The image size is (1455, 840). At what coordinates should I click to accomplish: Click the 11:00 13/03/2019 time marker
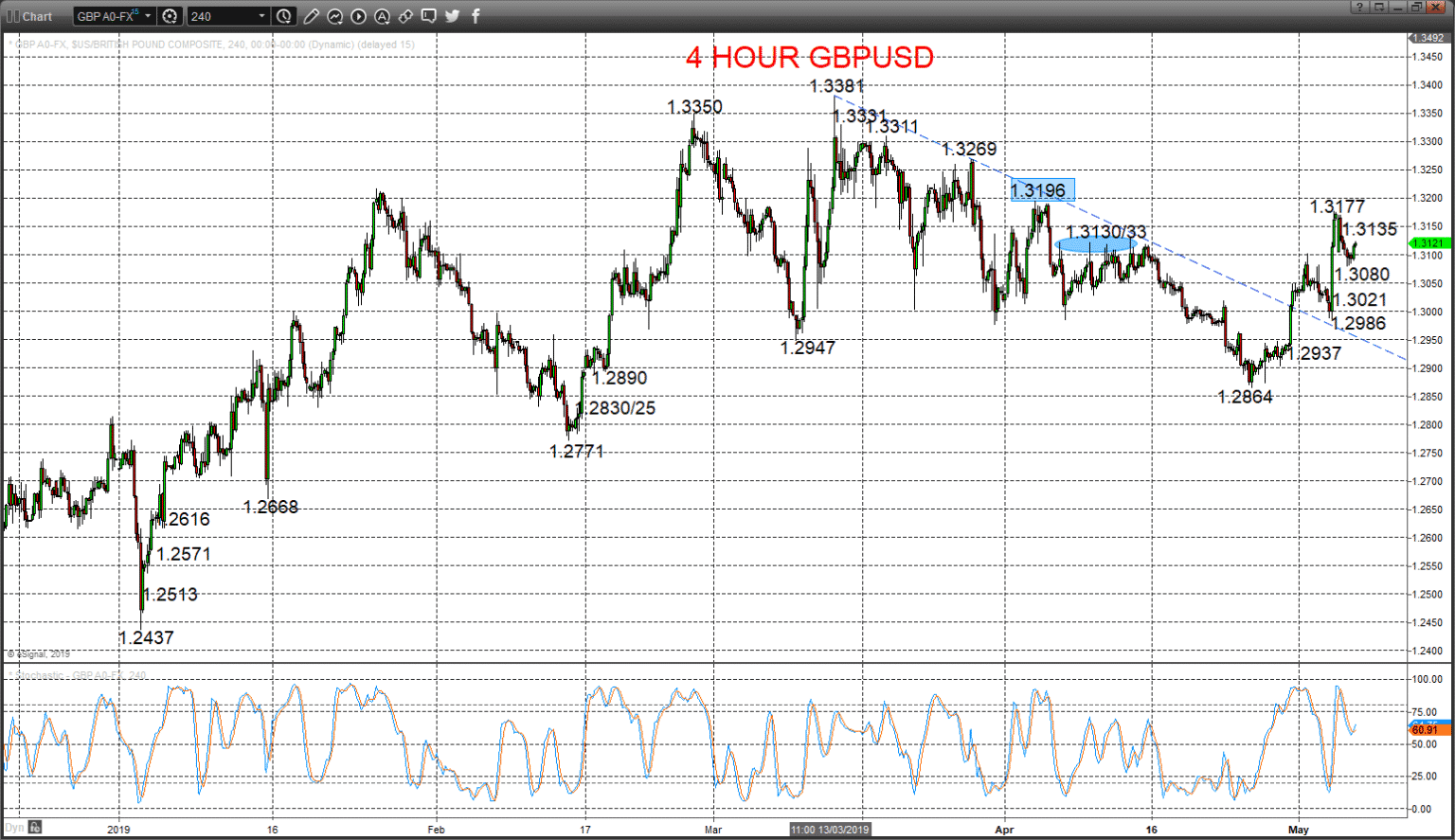pos(830,830)
